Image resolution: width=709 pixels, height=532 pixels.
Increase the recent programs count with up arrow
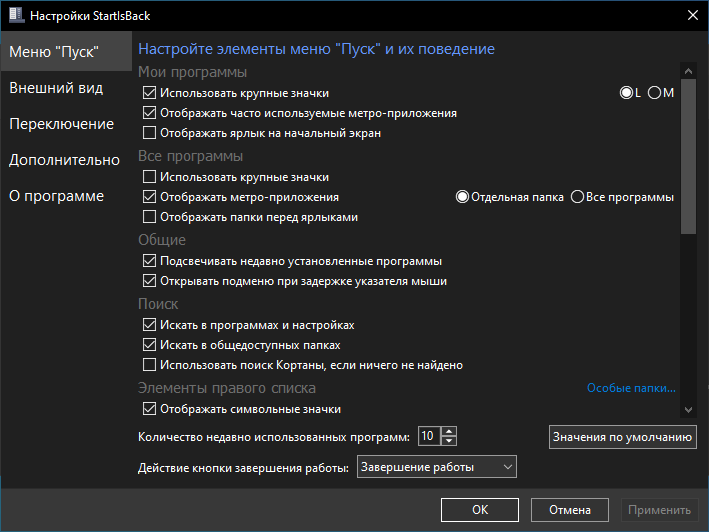(449, 431)
